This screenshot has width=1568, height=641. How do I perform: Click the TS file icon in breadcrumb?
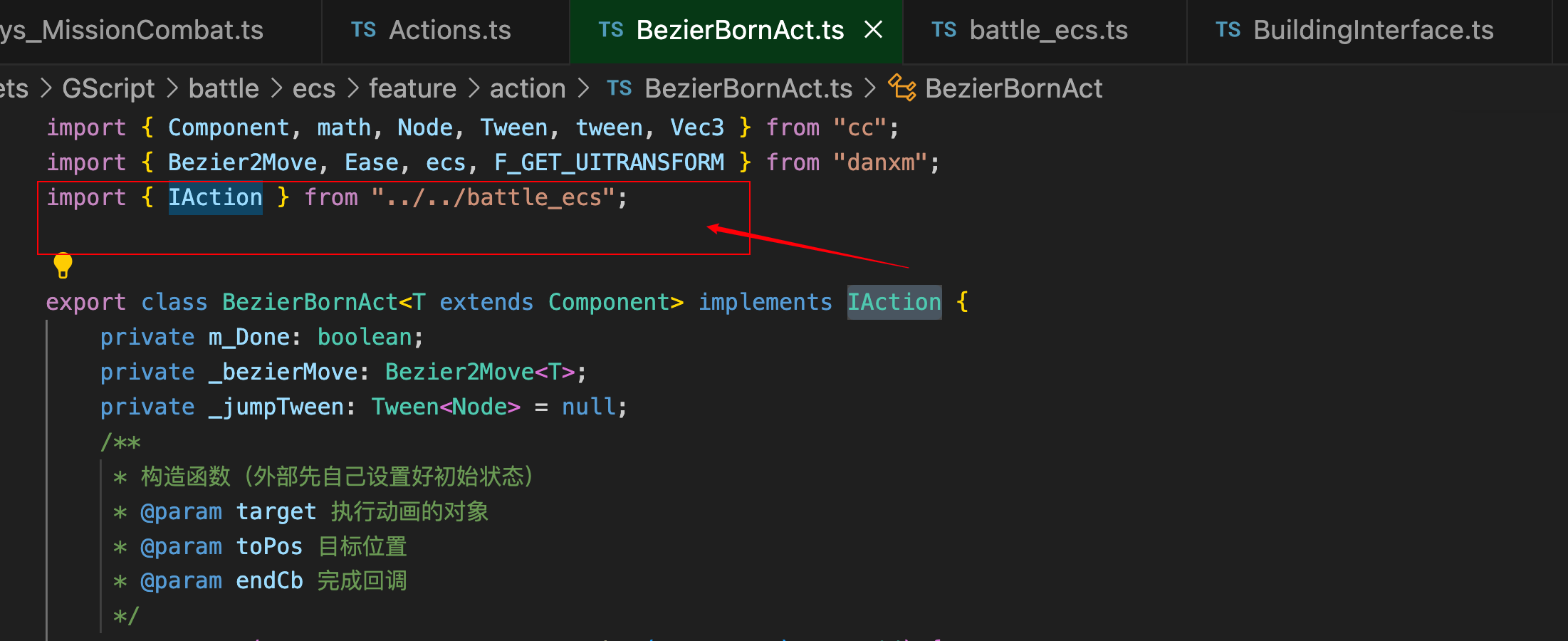pyautogui.click(x=619, y=88)
